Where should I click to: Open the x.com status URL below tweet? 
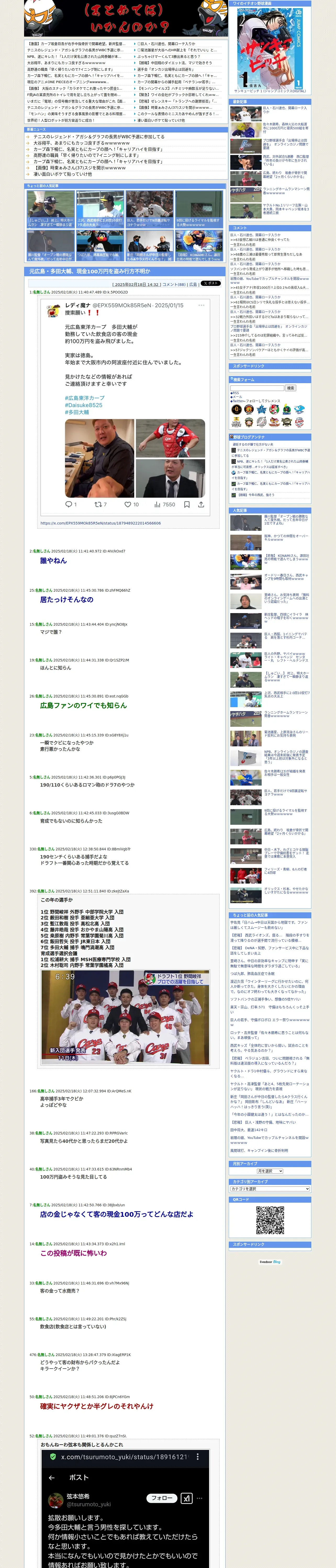click(x=101, y=523)
